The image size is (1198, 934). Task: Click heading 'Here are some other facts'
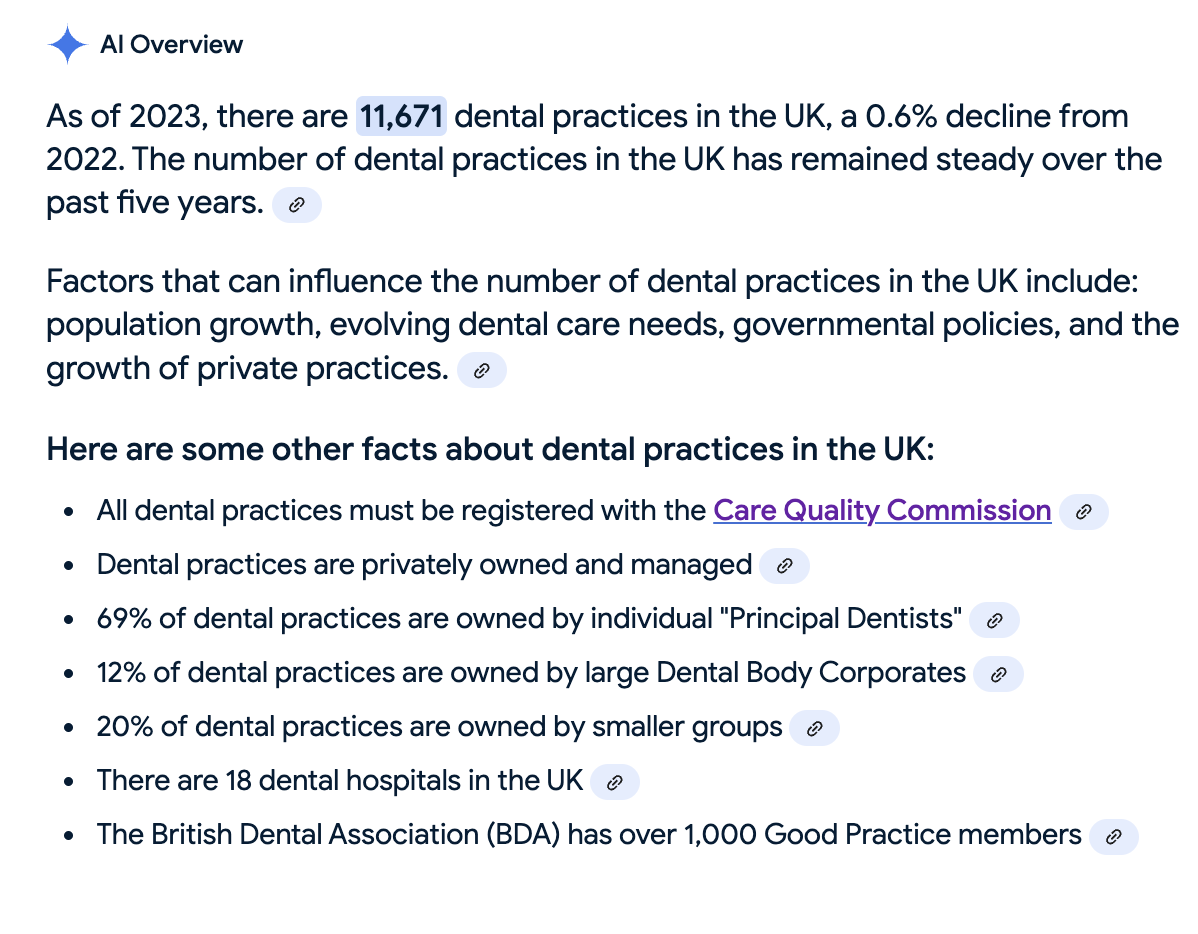[x=490, y=449]
